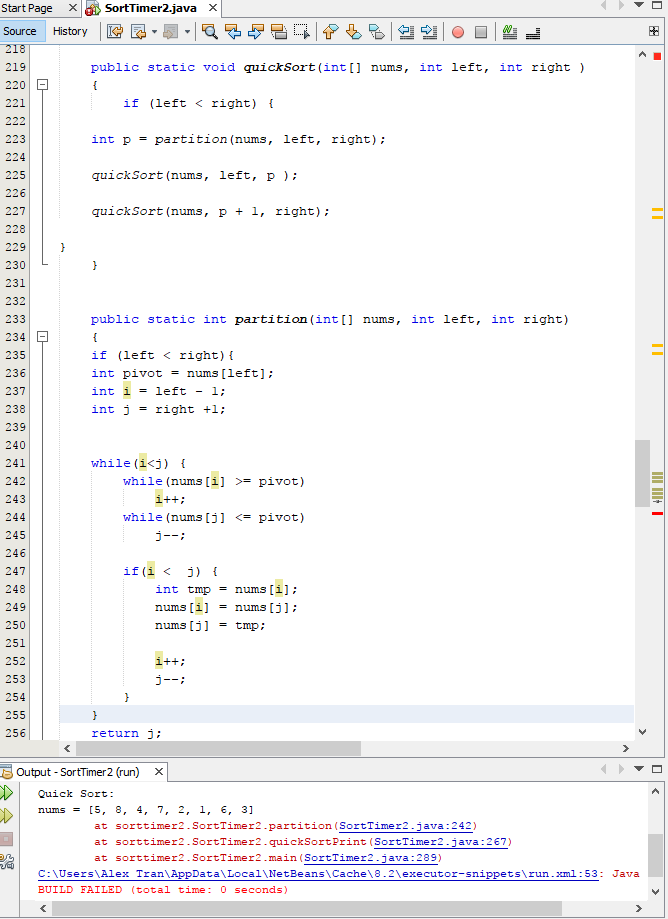Click Shift Line Left icon
This screenshot has height=919, width=668.
405,32
